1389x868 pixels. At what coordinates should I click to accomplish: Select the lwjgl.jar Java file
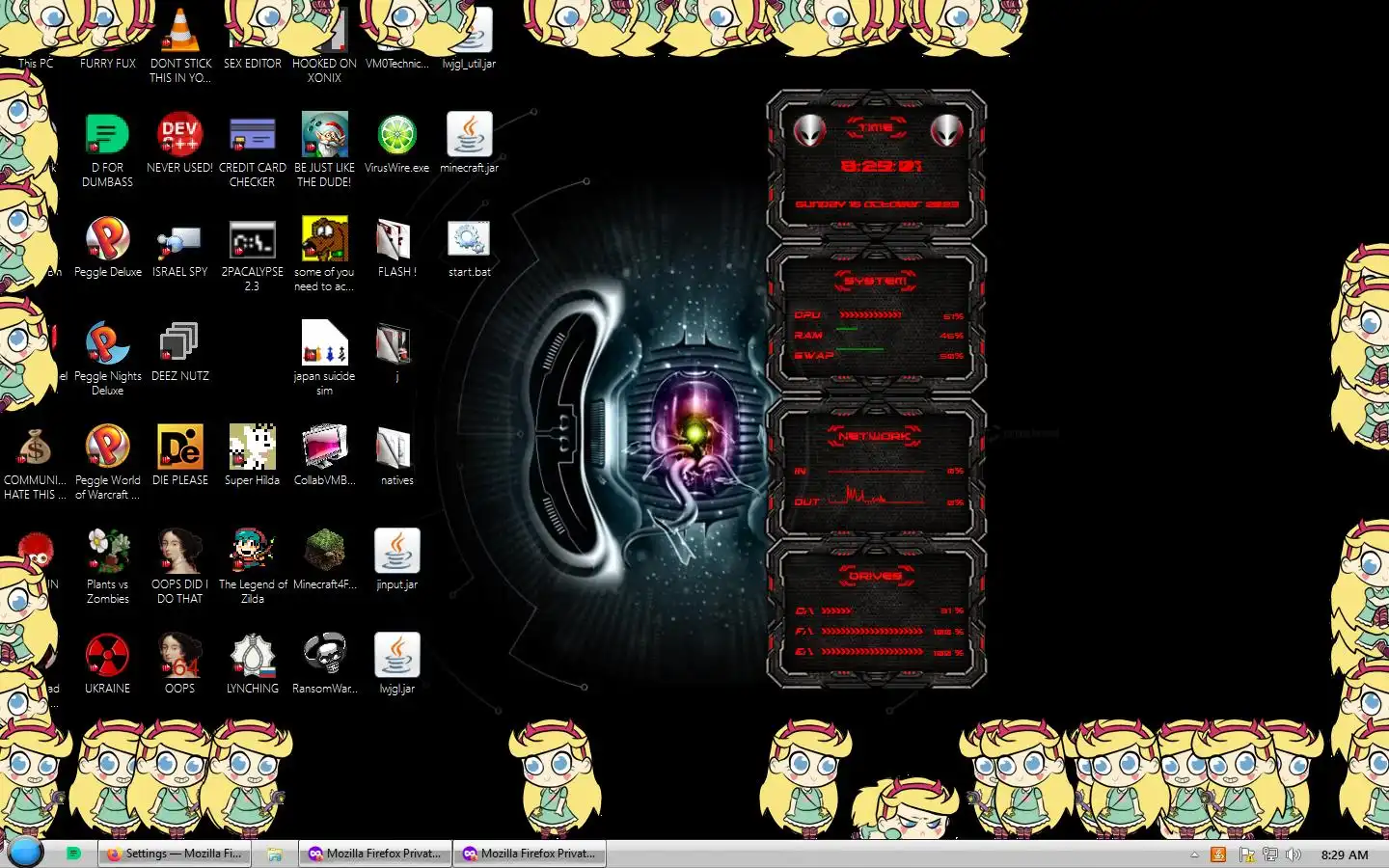point(396,664)
